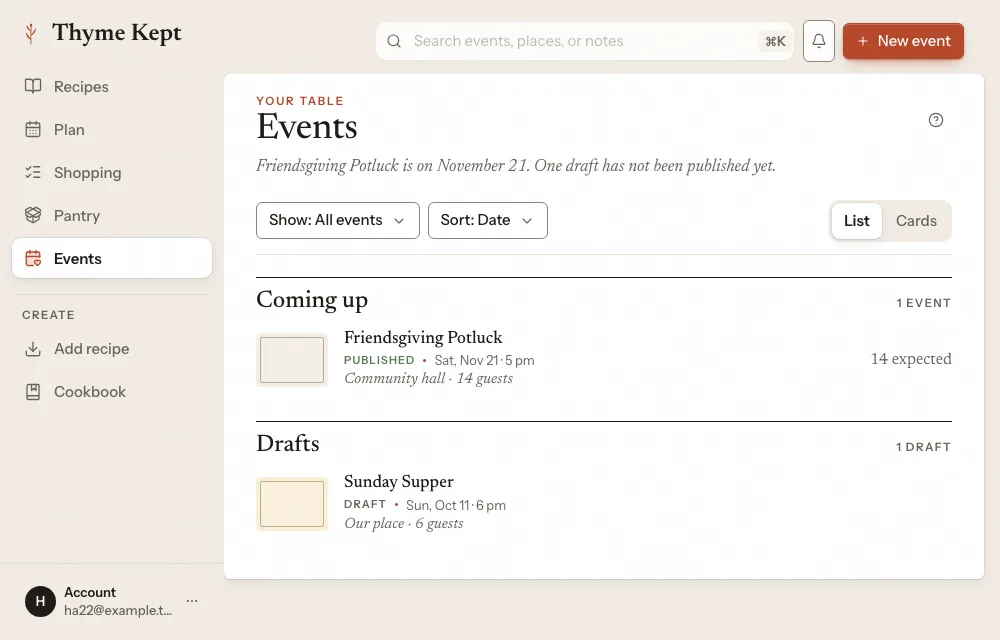Open the Friendsgiving Potluck event title
1000x640 pixels.
point(423,337)
